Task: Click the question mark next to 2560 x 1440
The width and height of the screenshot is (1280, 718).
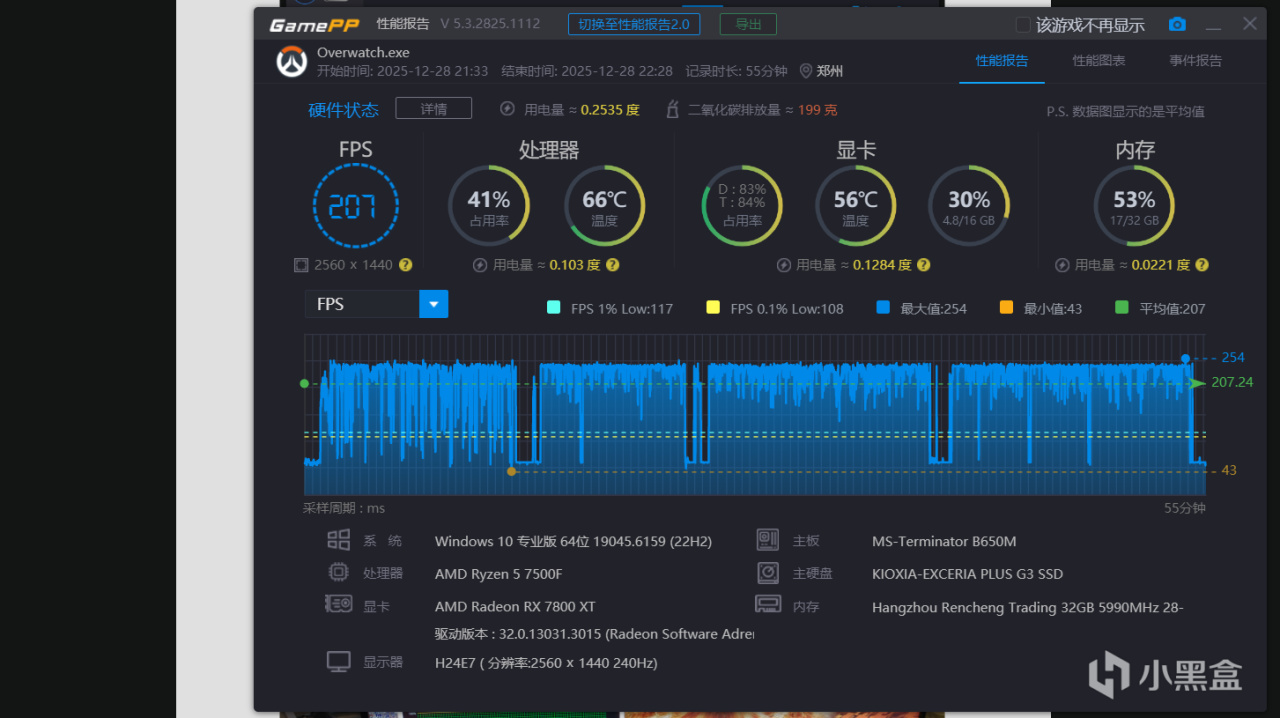Action: (405, 265)
